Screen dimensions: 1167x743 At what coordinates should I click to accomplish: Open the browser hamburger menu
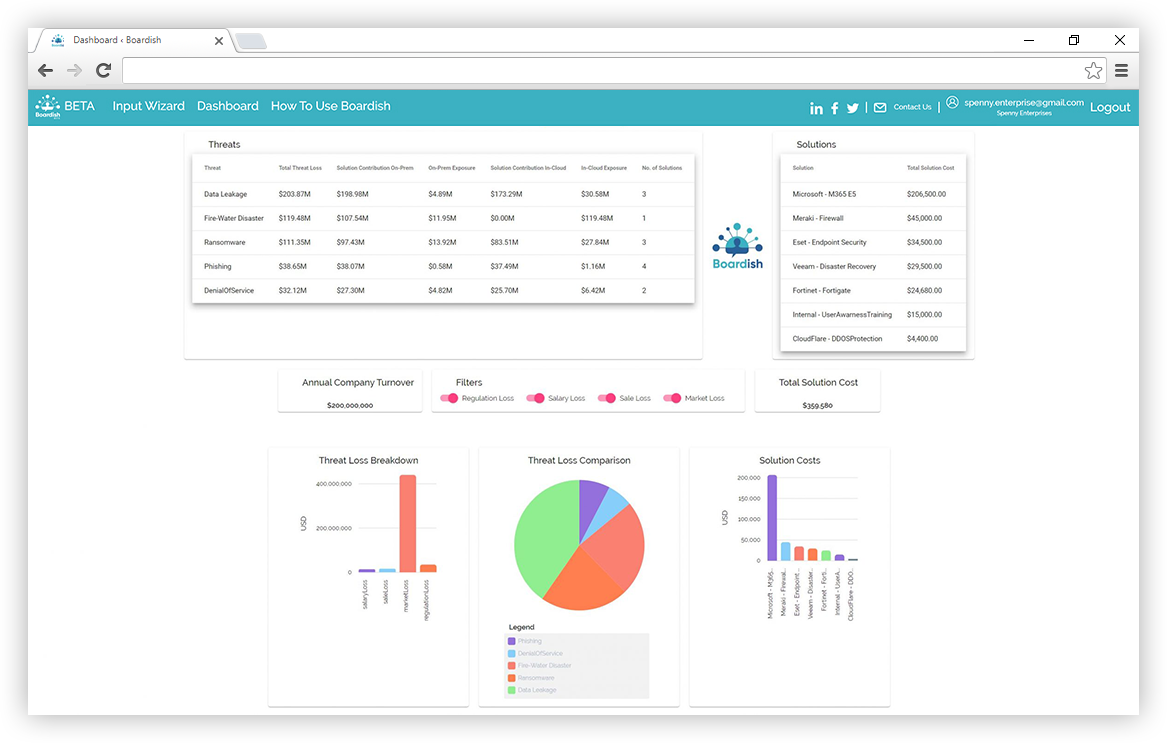point(1122,71)
